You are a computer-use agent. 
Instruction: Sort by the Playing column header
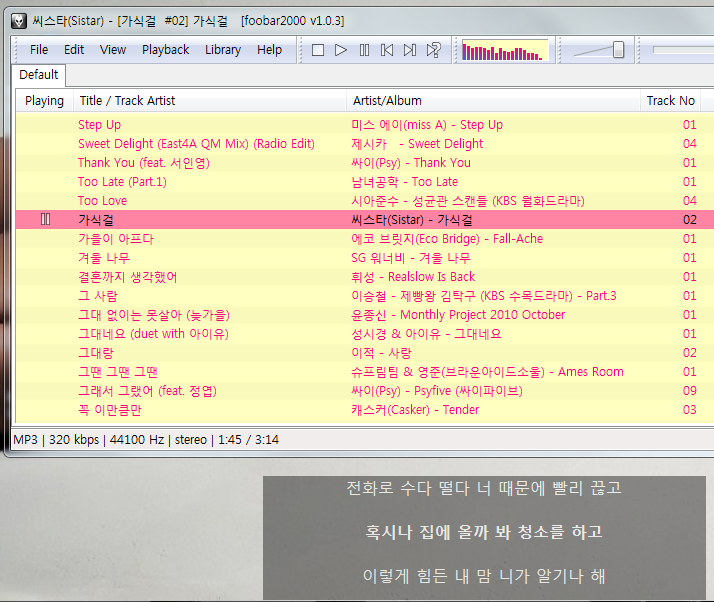click(x=44, y=101)
